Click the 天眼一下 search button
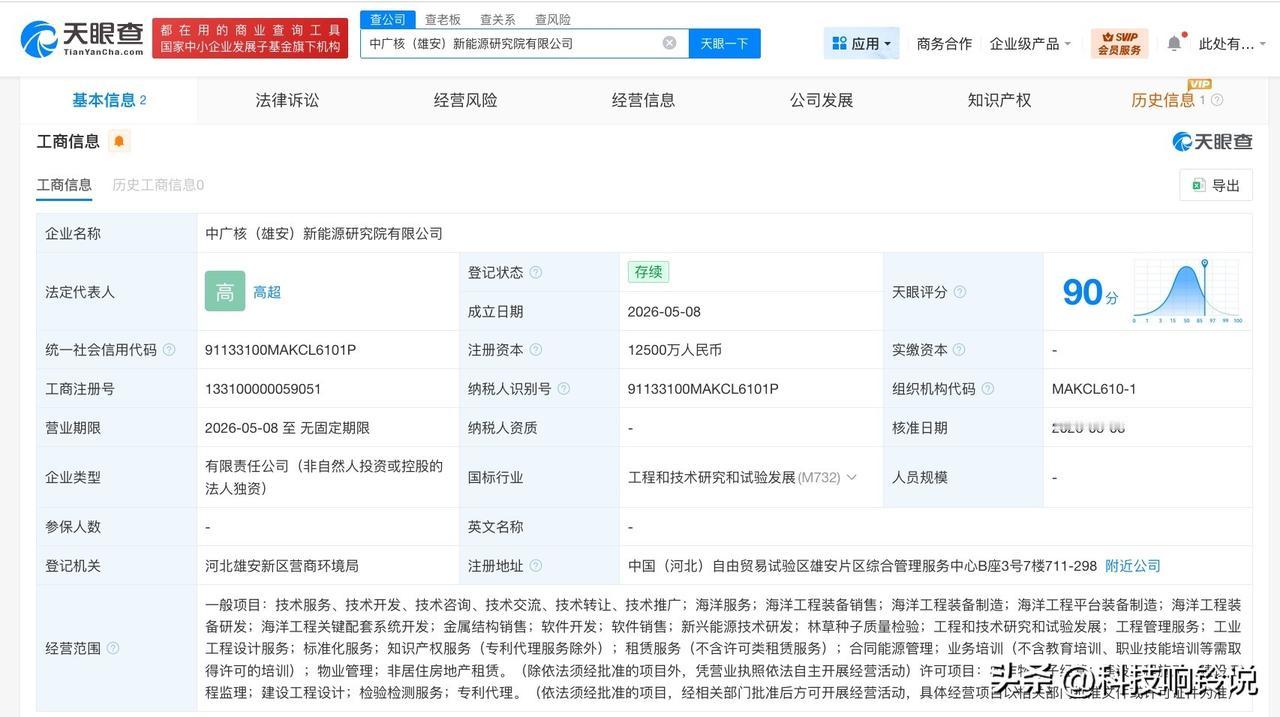The height and width of the screenshot is (717, 1280). (724, 43)
